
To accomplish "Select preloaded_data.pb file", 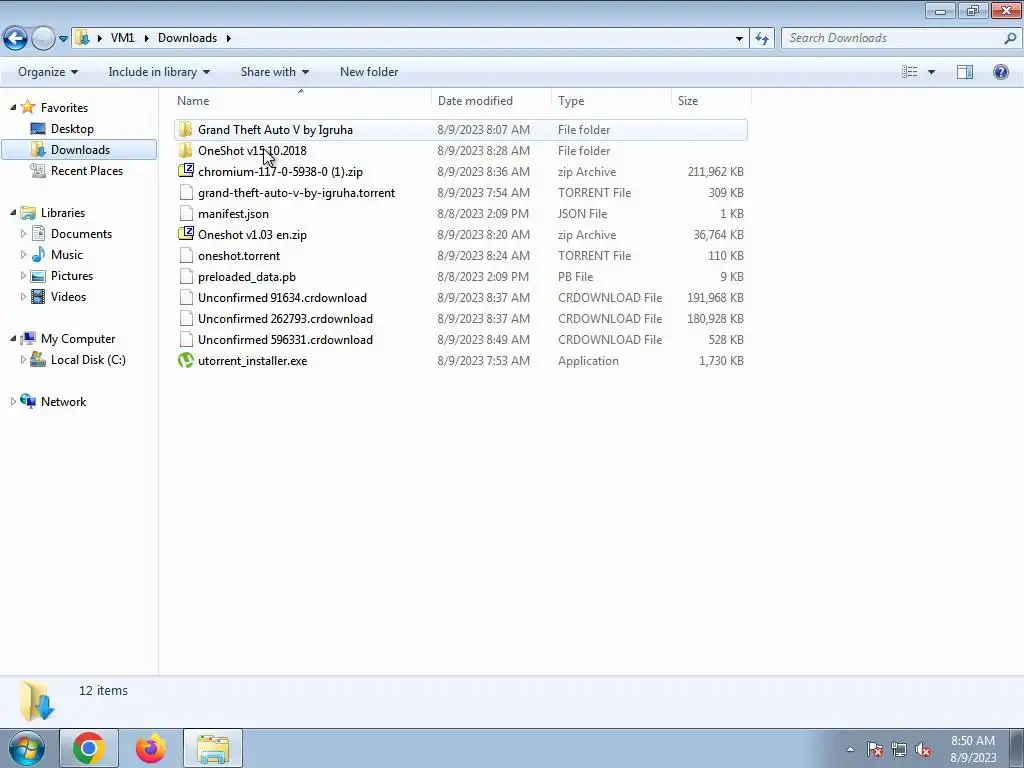I will click(460, 276).
